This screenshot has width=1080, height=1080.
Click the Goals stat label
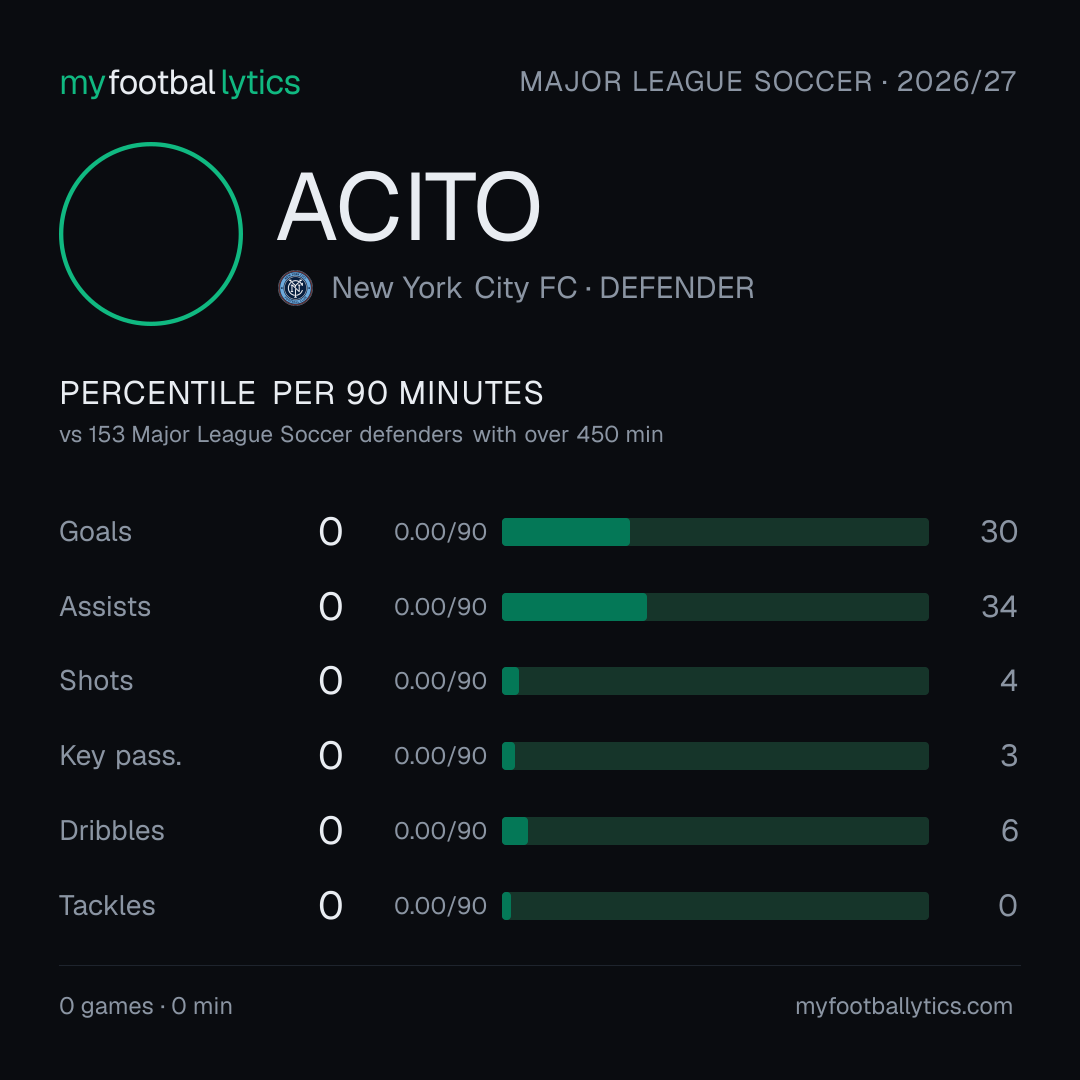click(95, 532)
